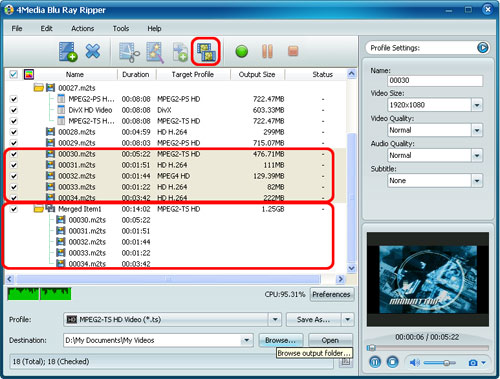Click the Merge items toolbar icon
This screenshot has width=500, height=379.
206,52
